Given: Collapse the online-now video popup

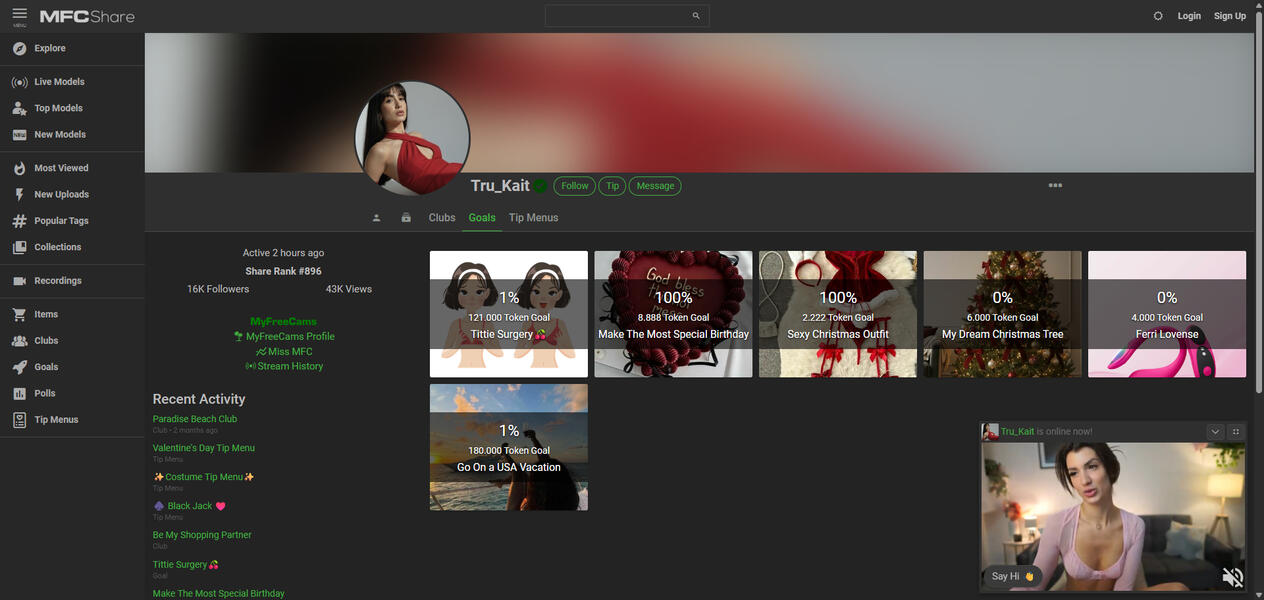Looking at the screenshot, I should [1215, 431].
